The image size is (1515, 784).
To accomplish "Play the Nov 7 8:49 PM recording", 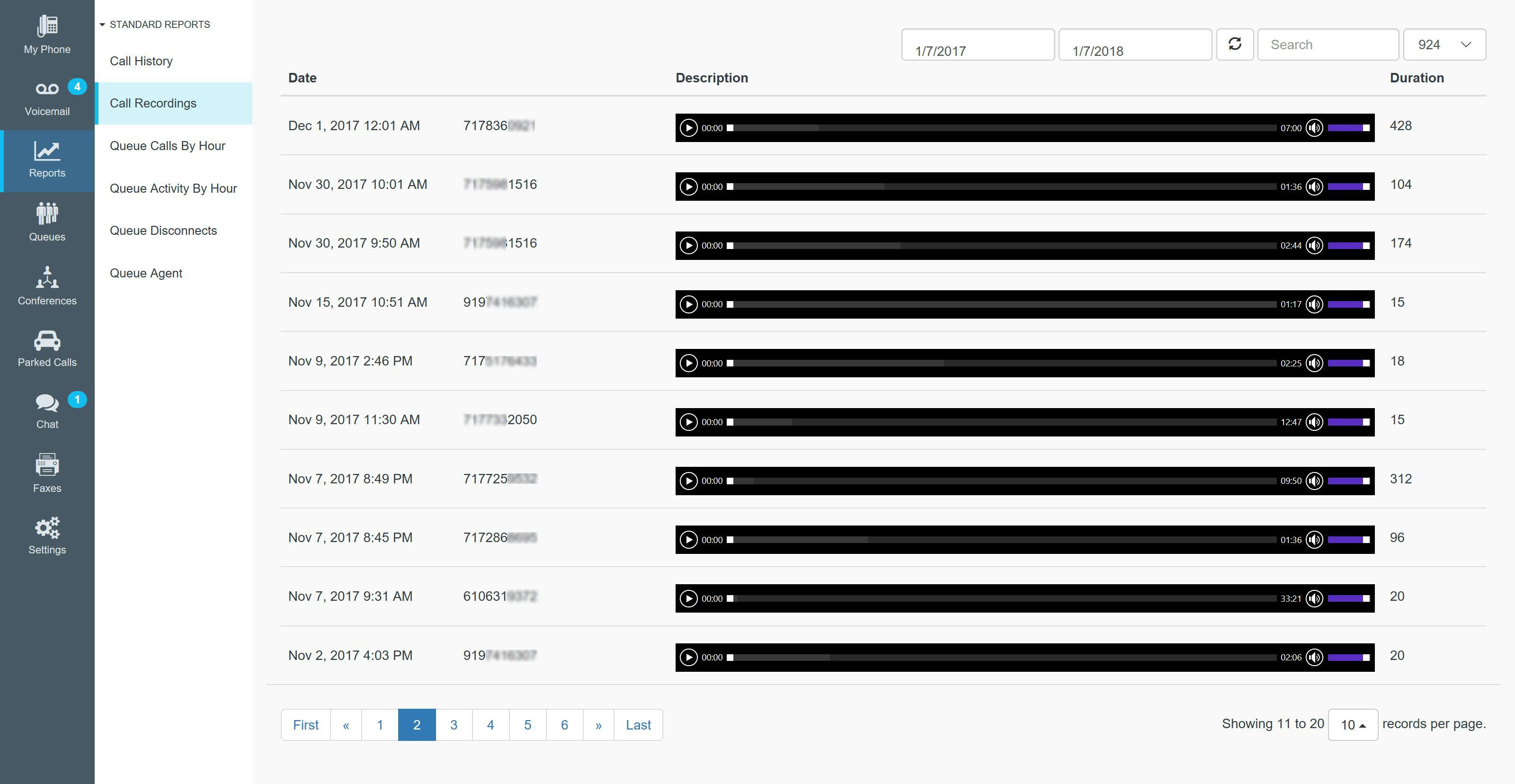I will pyautogui.click(x=689, y=481).
